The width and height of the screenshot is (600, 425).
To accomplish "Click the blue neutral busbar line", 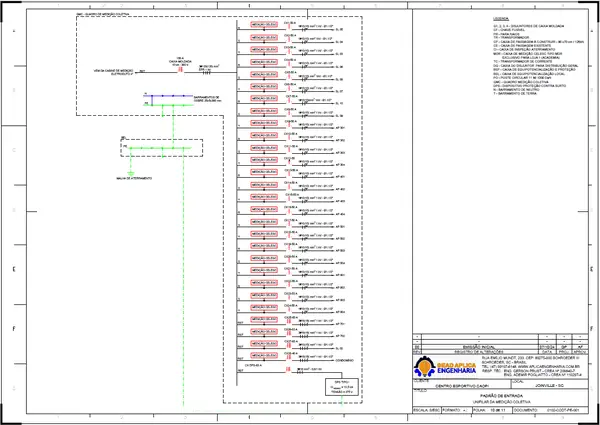I will point(168,96).
